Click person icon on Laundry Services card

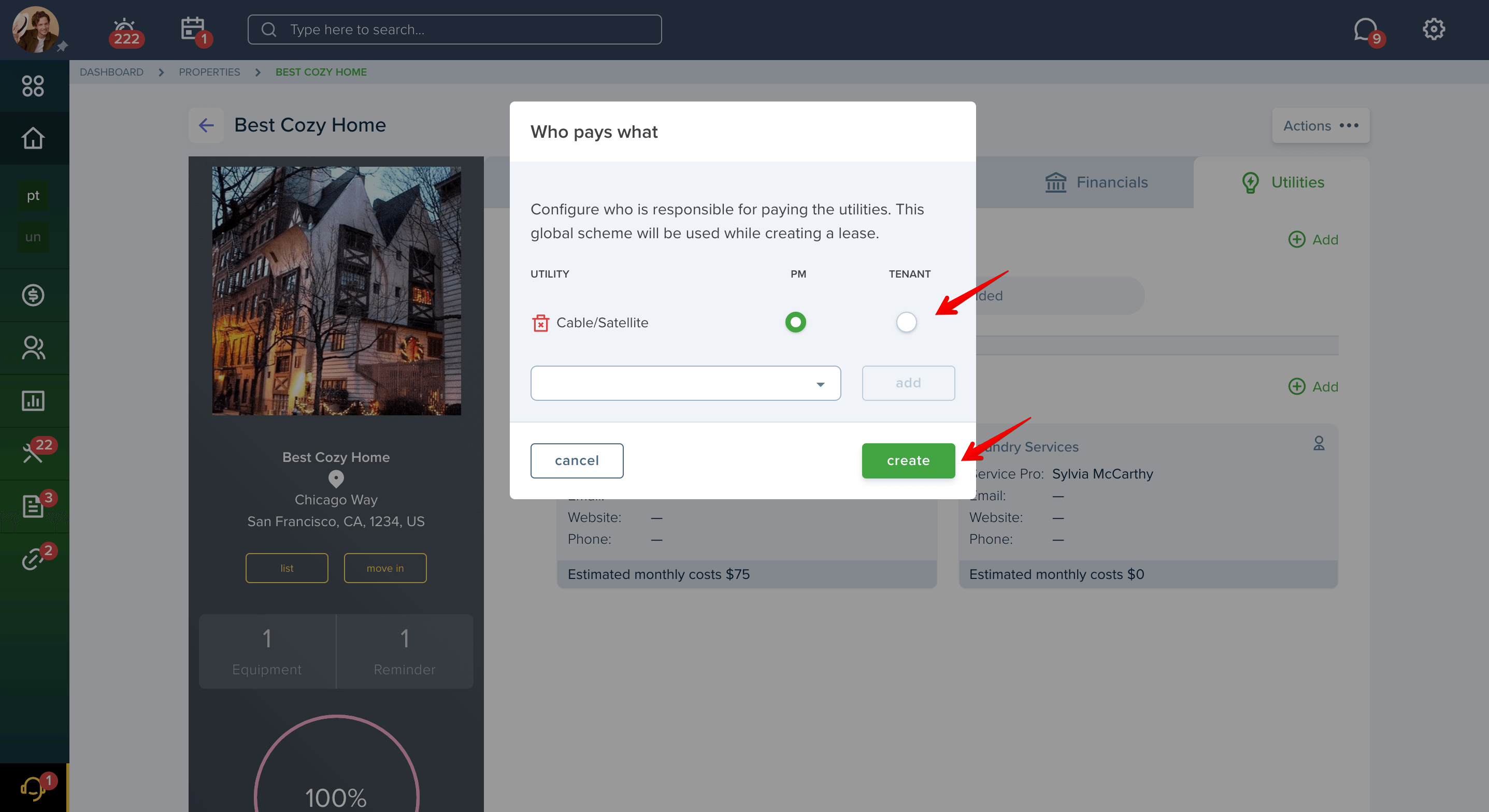pos(1319,443)
